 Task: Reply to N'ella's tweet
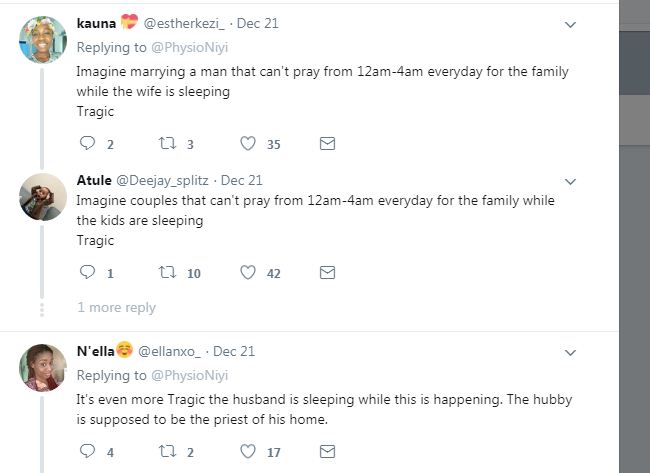pos(86,452)
